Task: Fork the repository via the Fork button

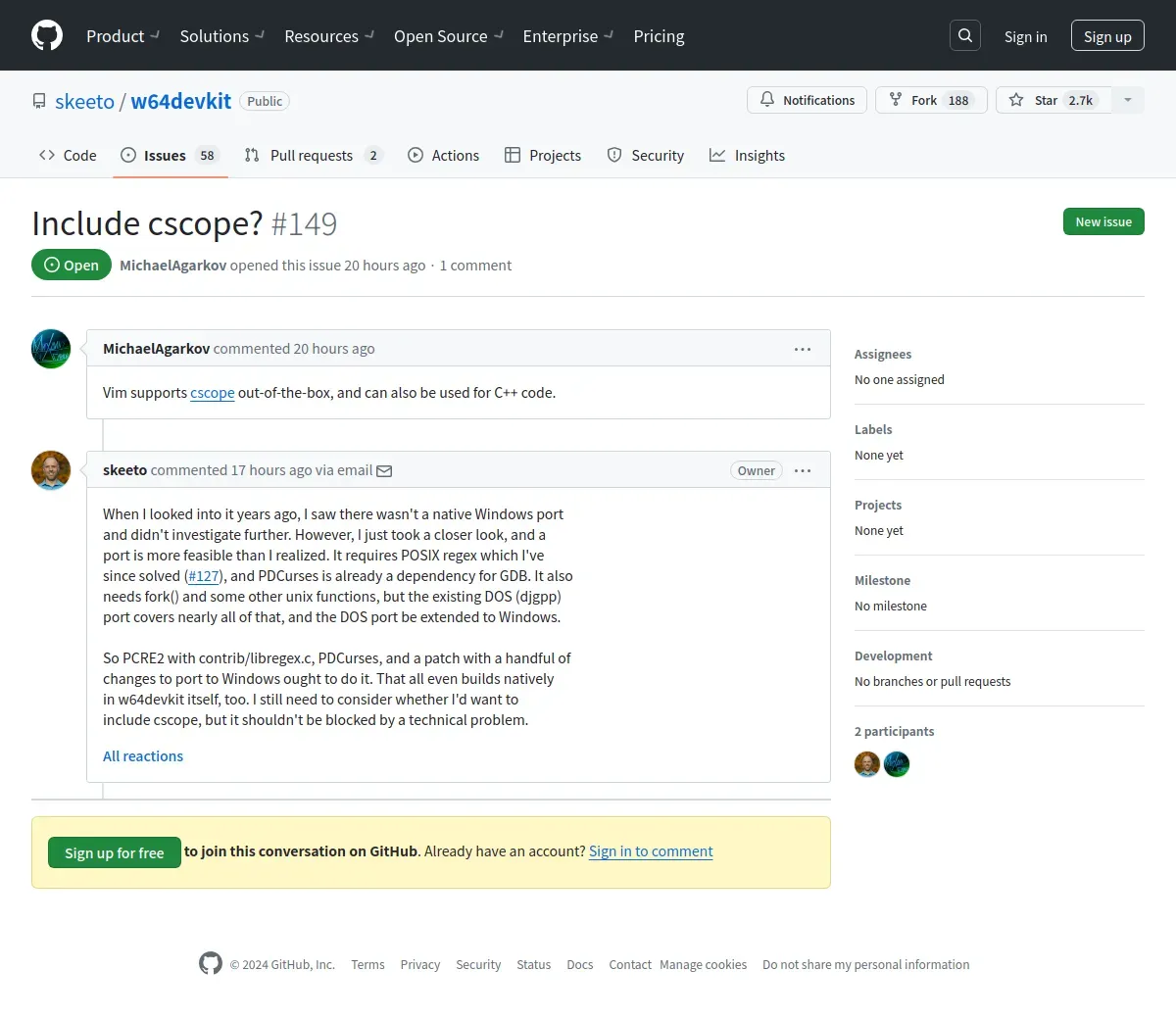Action: tap(931, 100)
